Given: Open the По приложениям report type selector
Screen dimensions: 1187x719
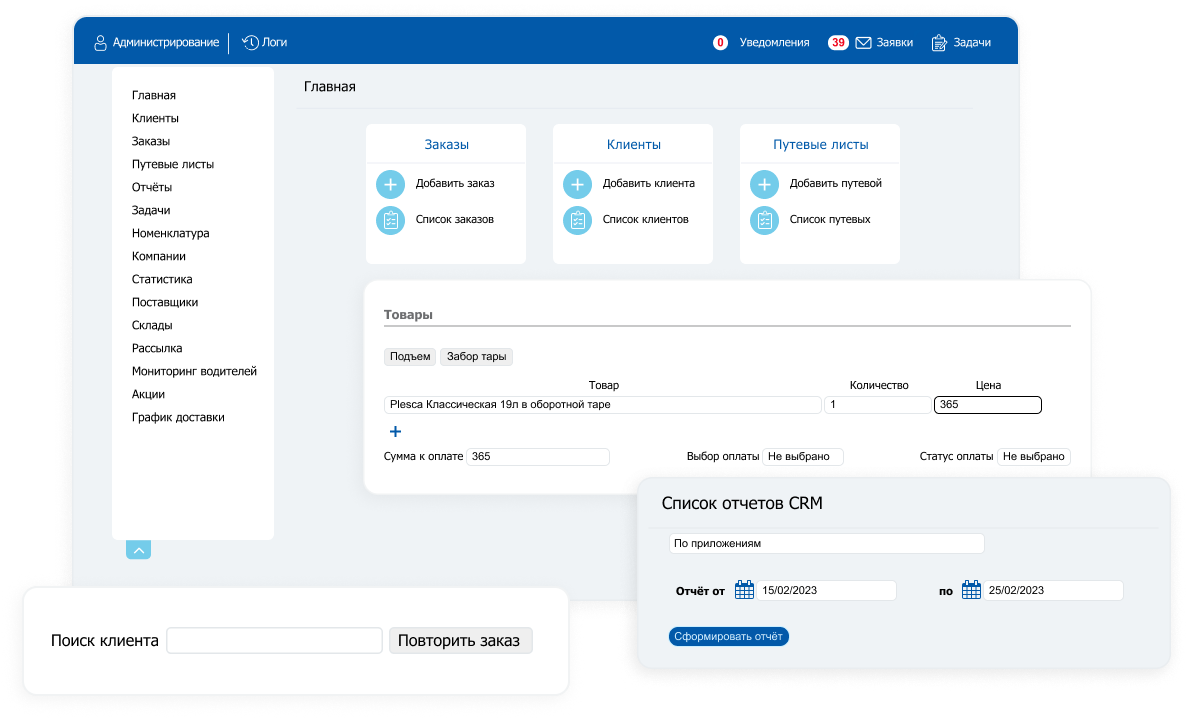Looking at the screenshot, I should [x=826, y=543].
